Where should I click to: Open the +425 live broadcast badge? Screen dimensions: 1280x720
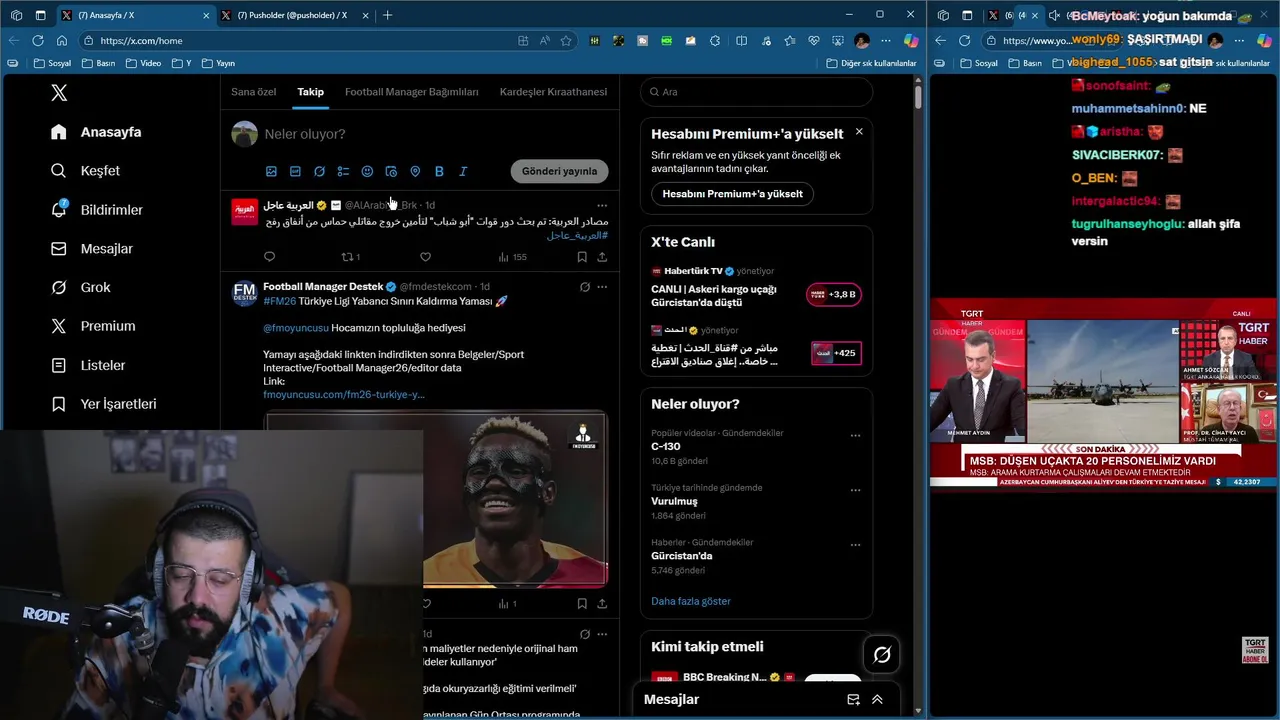click(836, 353)
